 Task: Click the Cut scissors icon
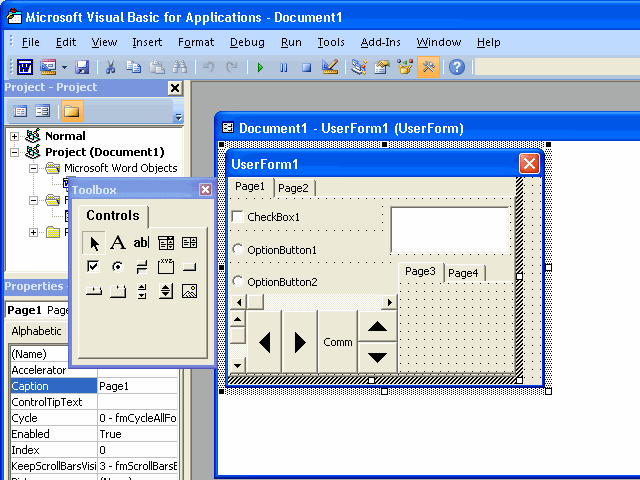[x=110, y=67]
